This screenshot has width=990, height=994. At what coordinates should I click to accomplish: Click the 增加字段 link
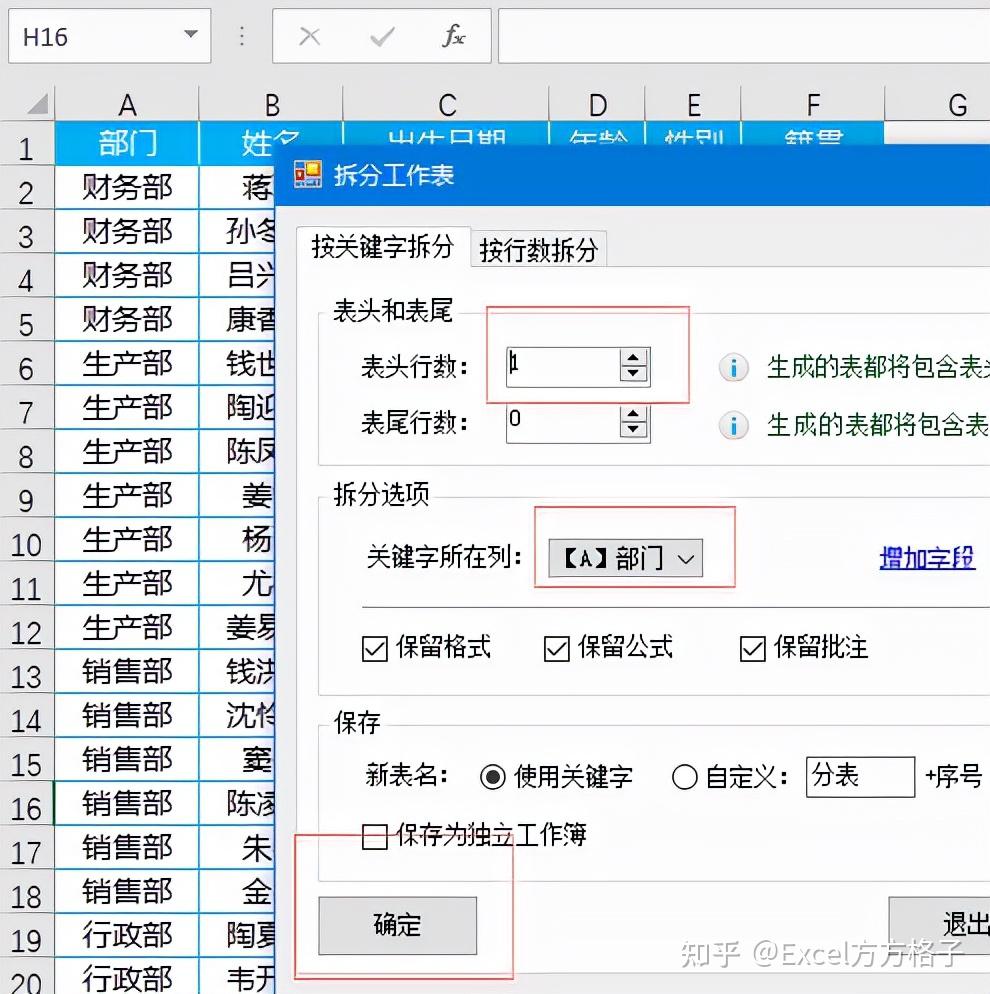pos(928,558)
